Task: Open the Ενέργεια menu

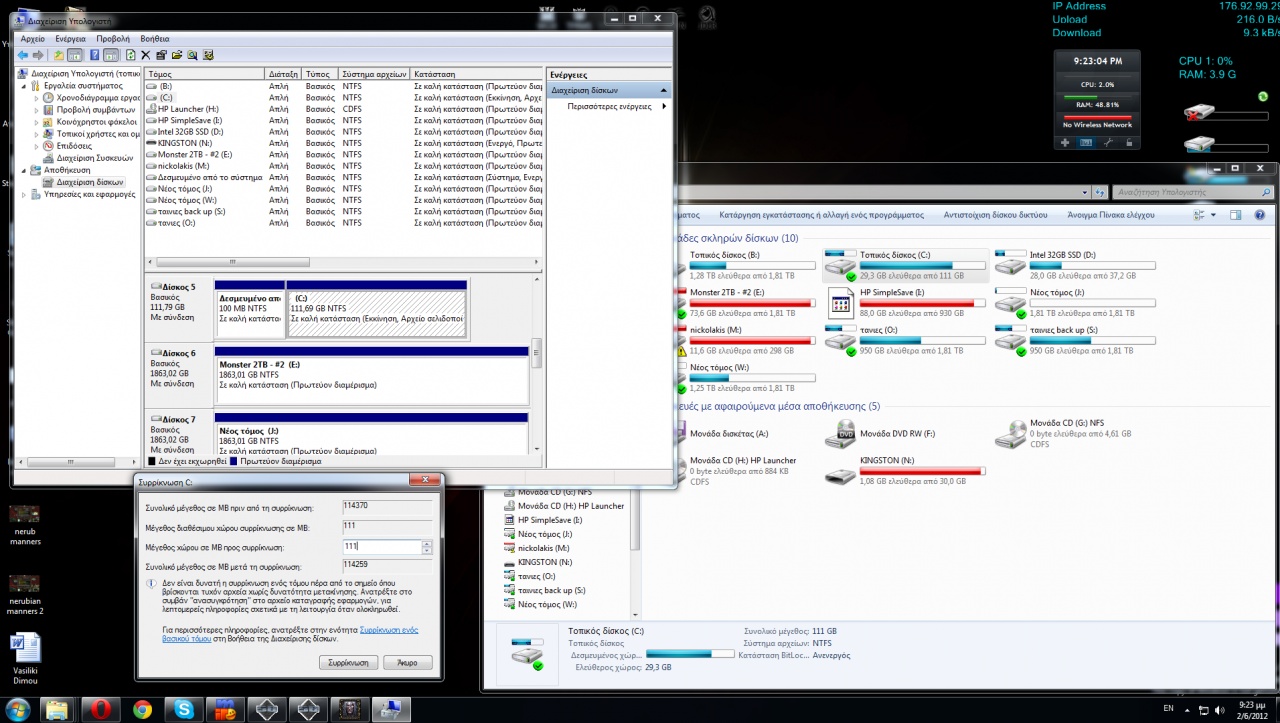Action: click(x=70, y=39)
